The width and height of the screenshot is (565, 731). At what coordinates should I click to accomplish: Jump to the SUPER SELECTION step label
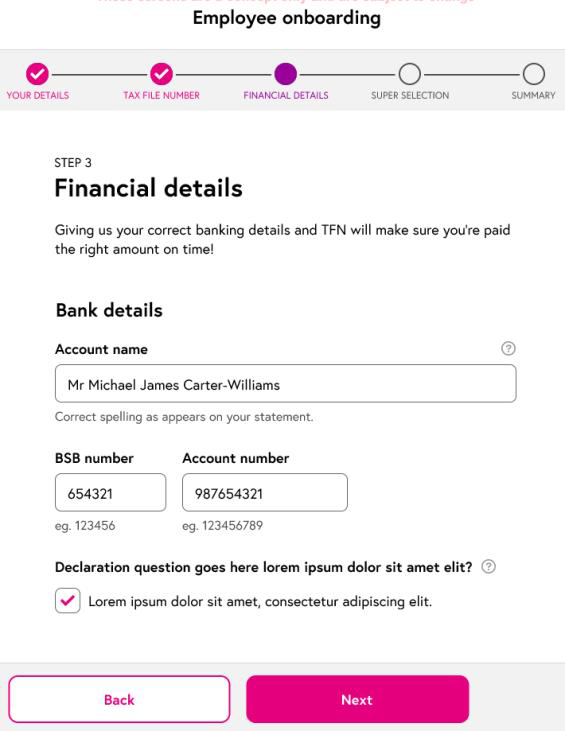click(x=410, y=95)
